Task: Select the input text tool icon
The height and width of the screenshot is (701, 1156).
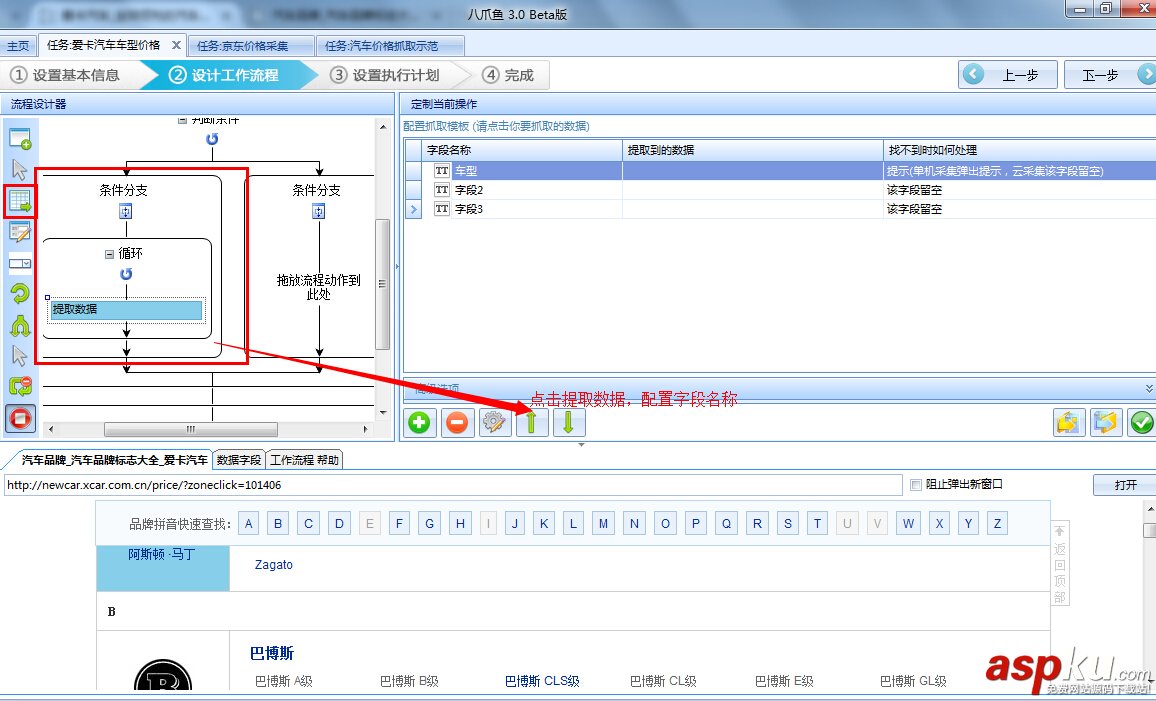Action: [x=20, y=232]
